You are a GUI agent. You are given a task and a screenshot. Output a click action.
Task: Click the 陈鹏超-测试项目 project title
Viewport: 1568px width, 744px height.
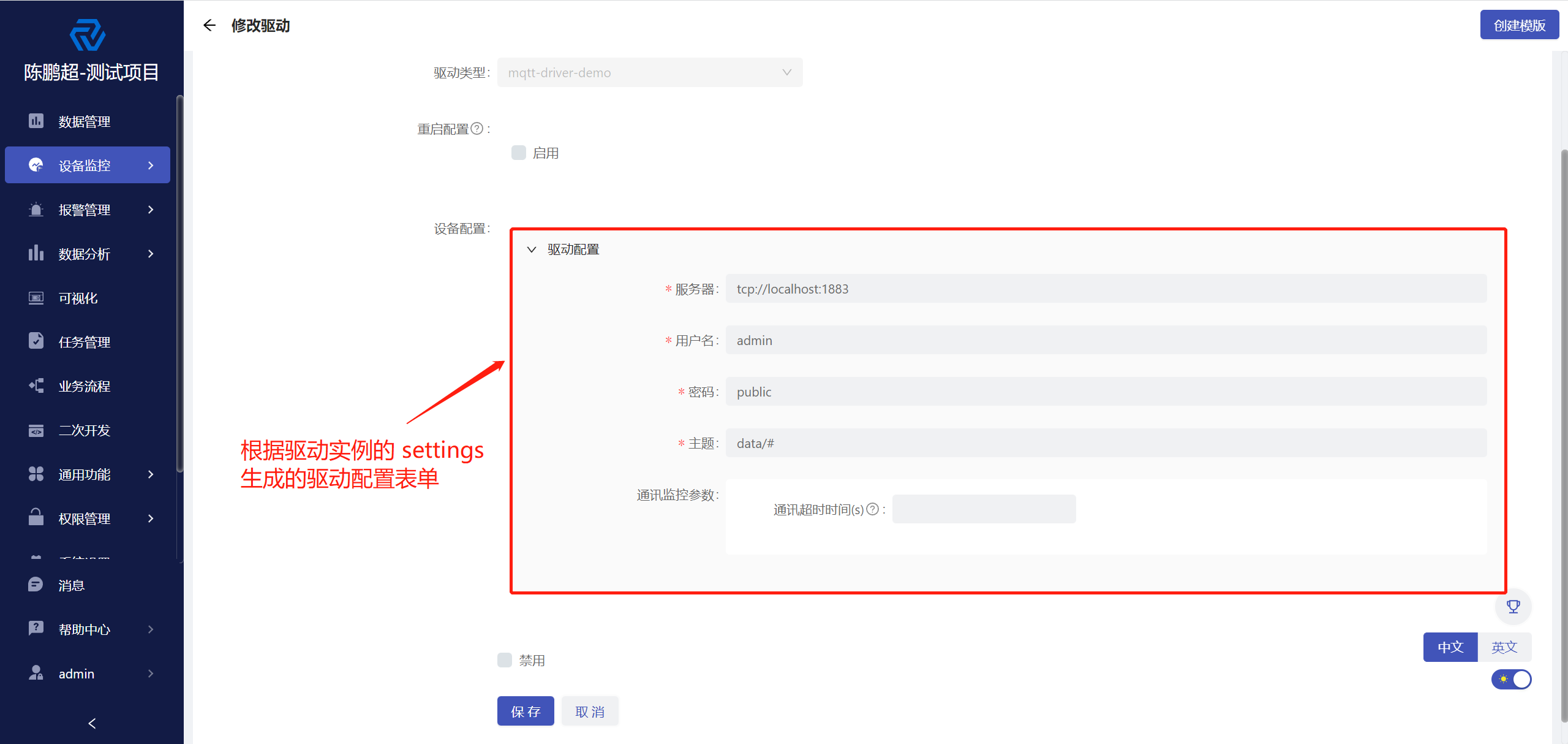click(91, 72)
